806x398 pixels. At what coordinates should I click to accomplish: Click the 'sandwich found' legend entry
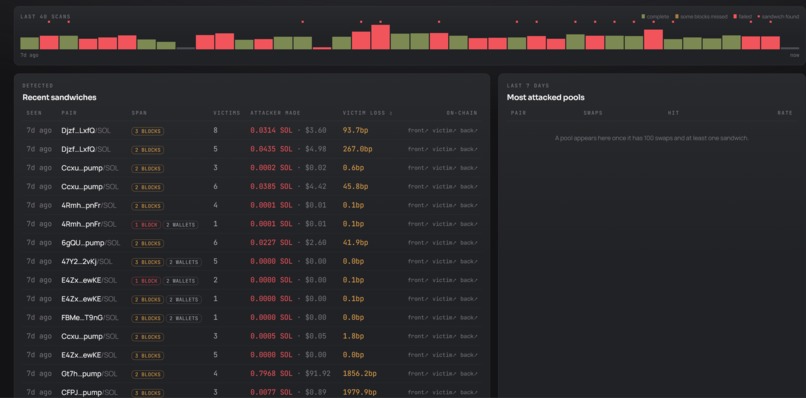[x=778, y=17]
